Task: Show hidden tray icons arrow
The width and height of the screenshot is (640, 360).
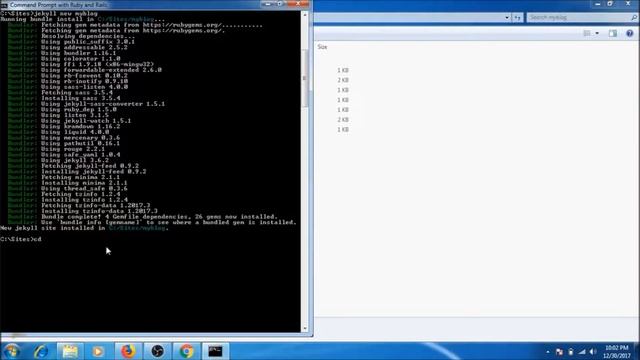Action: [548, 352]
